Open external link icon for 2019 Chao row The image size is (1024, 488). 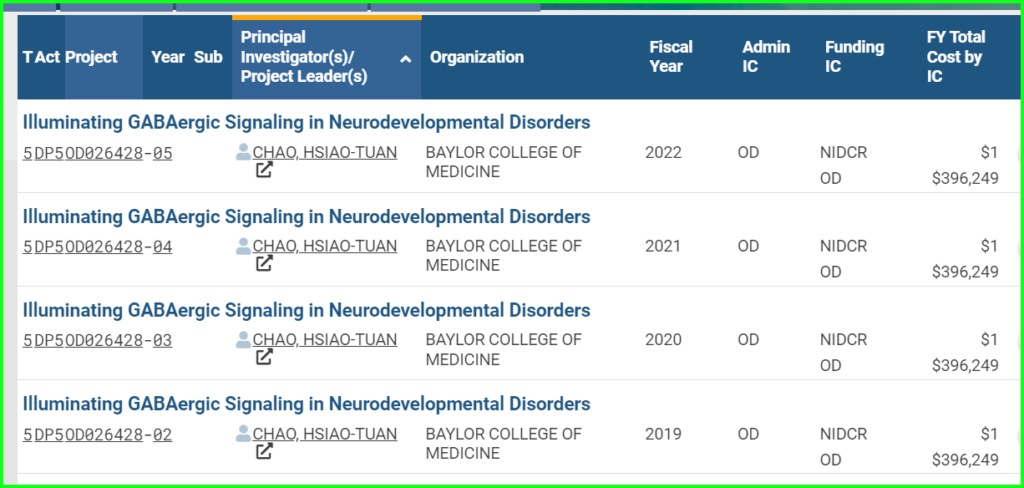[264, 452]
